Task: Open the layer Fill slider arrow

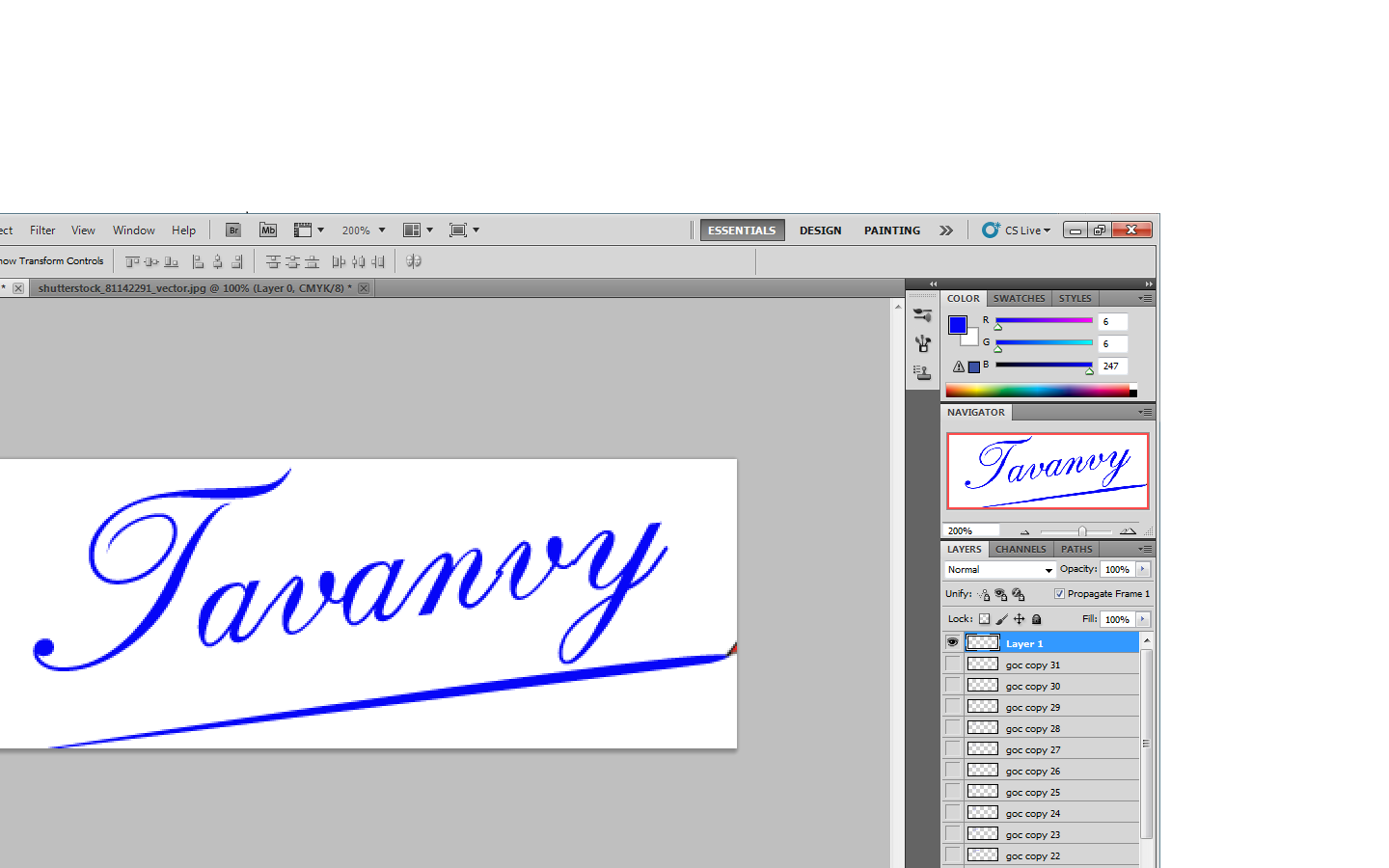Action: coord(1143,619)
